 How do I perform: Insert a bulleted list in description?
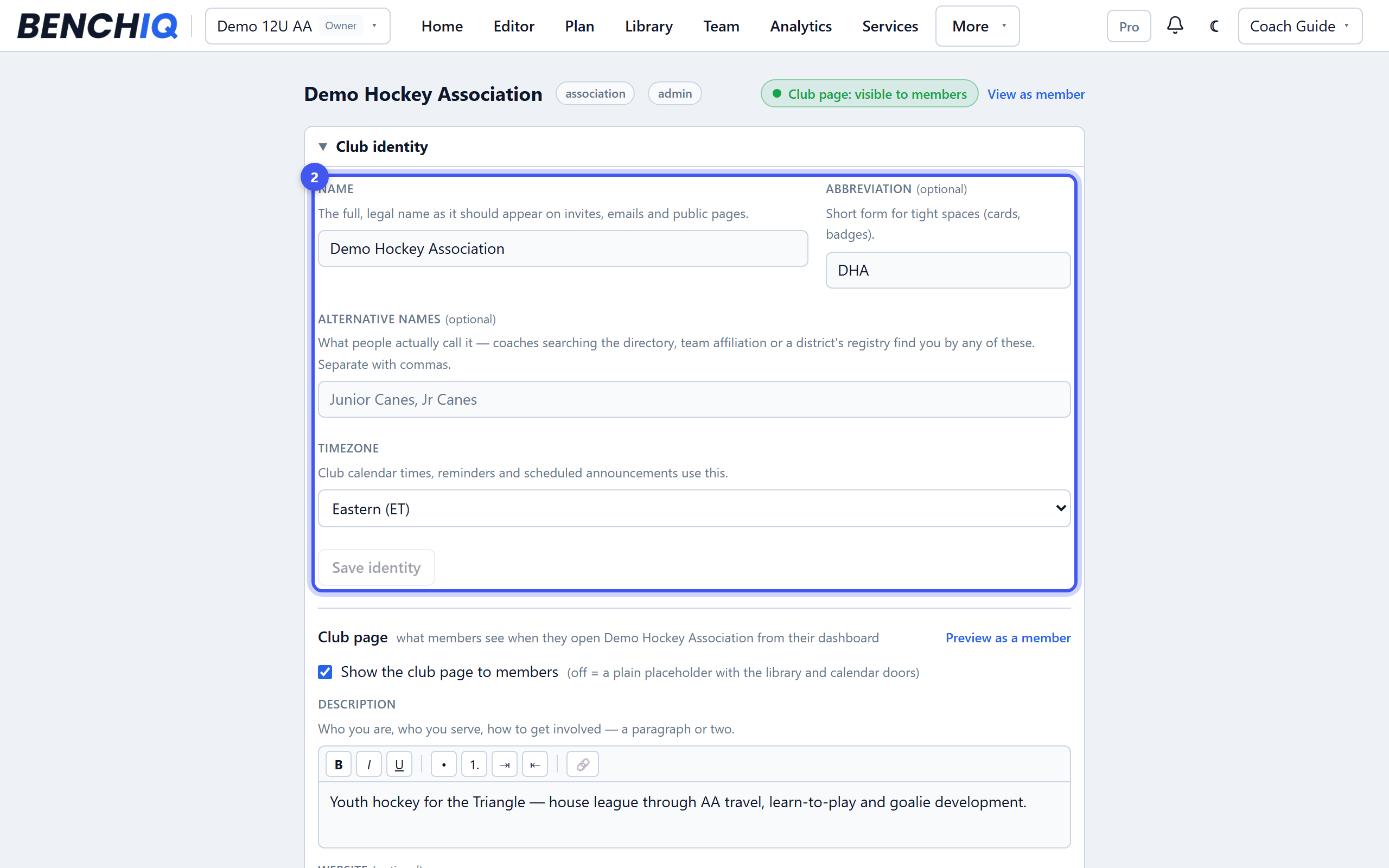pos(444,764)
